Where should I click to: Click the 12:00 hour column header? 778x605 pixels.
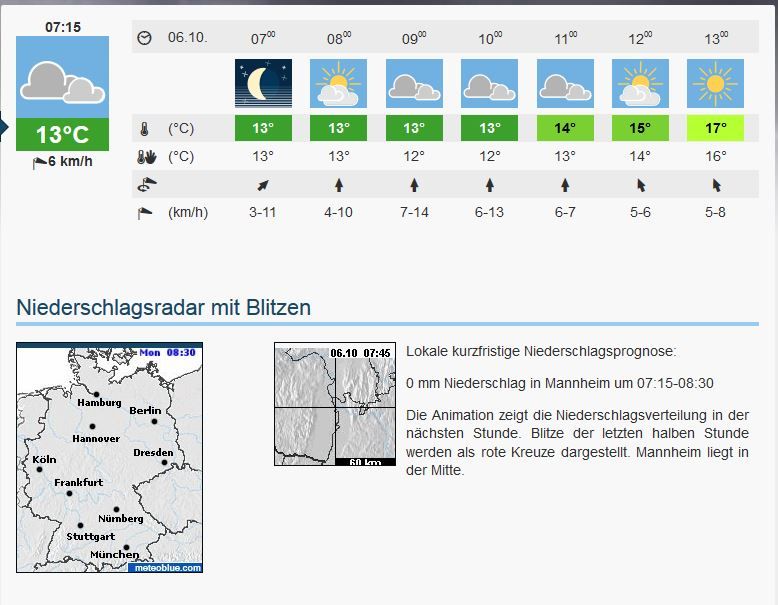[640, 38]
